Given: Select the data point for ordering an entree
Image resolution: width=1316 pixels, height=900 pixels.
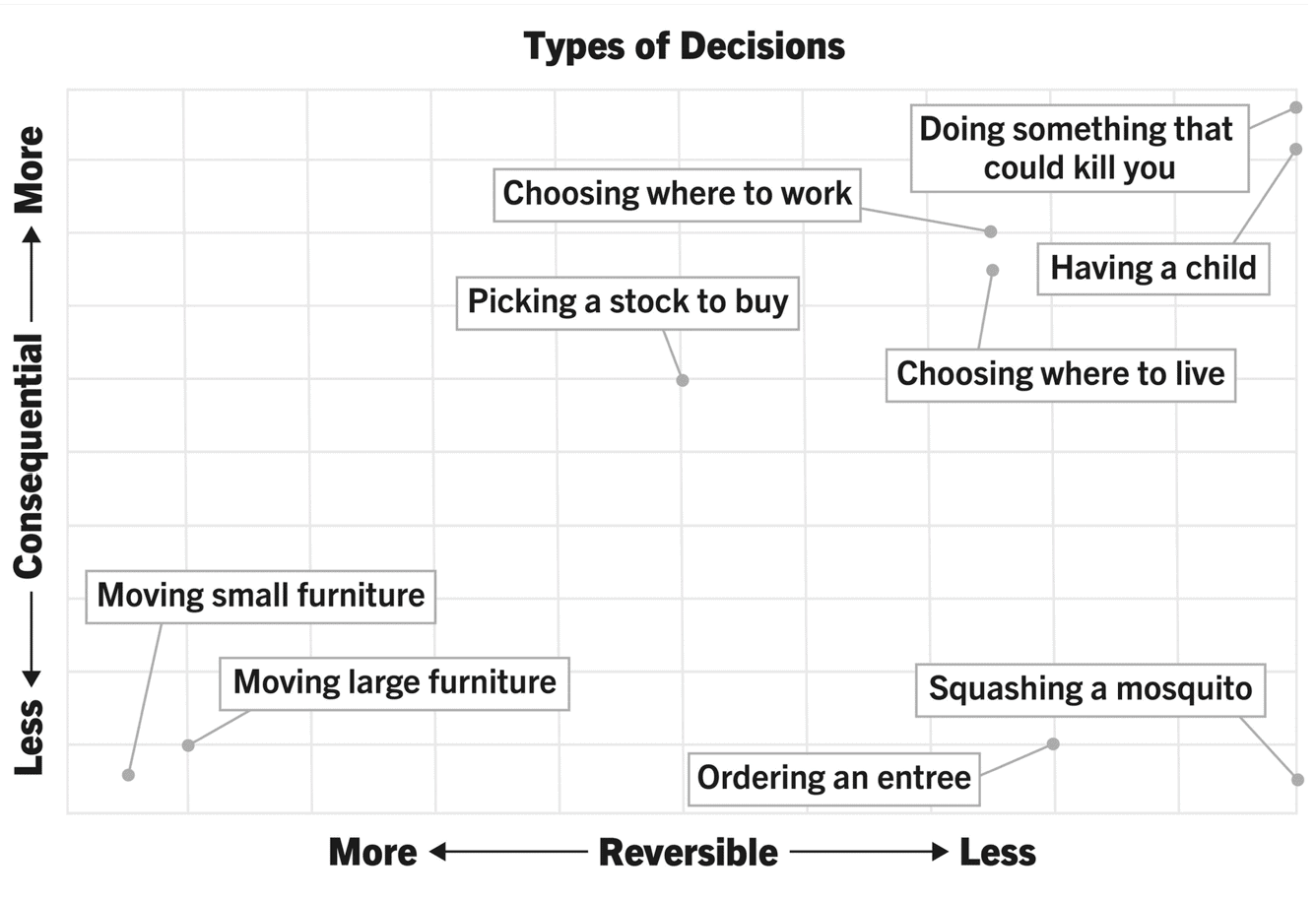Looking at the screenshot, I should point(1053,743).
